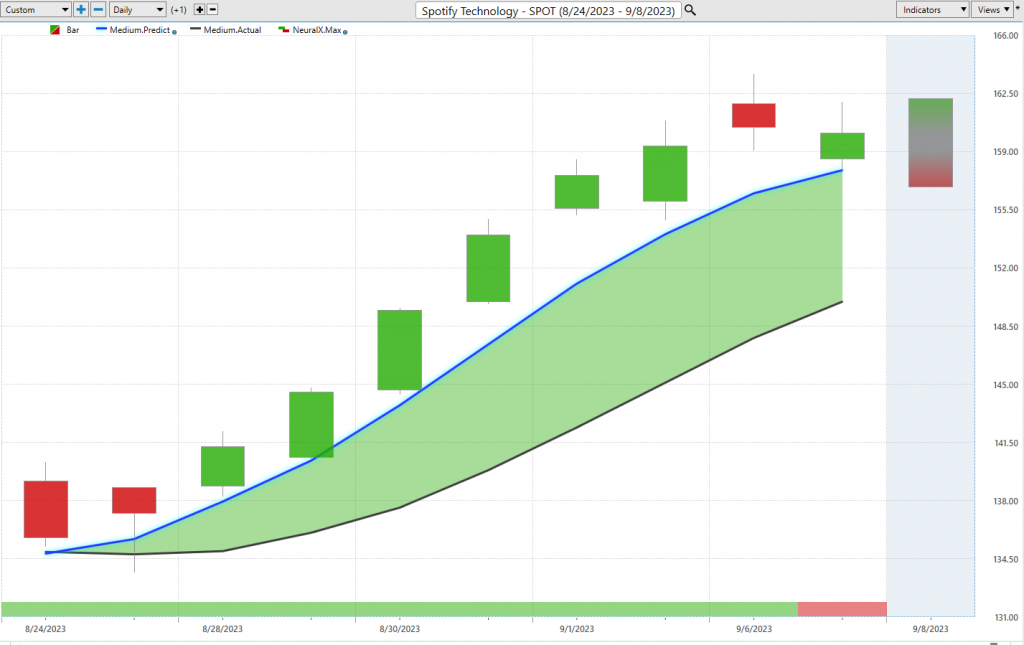Image resolution: width=1024 pixels, height=645 pixels.
Task: Click the red 8/24/2023 candlestick
Action: (46, 509)
